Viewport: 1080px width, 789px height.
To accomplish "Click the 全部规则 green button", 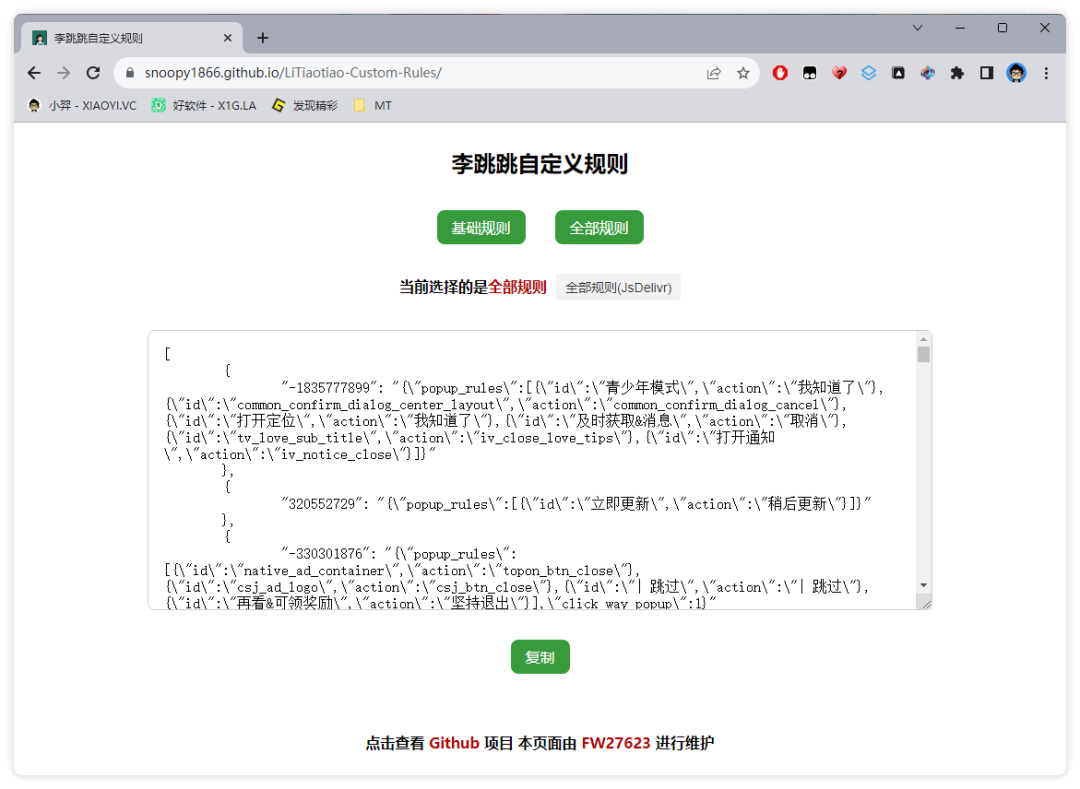I will [599, 227].
